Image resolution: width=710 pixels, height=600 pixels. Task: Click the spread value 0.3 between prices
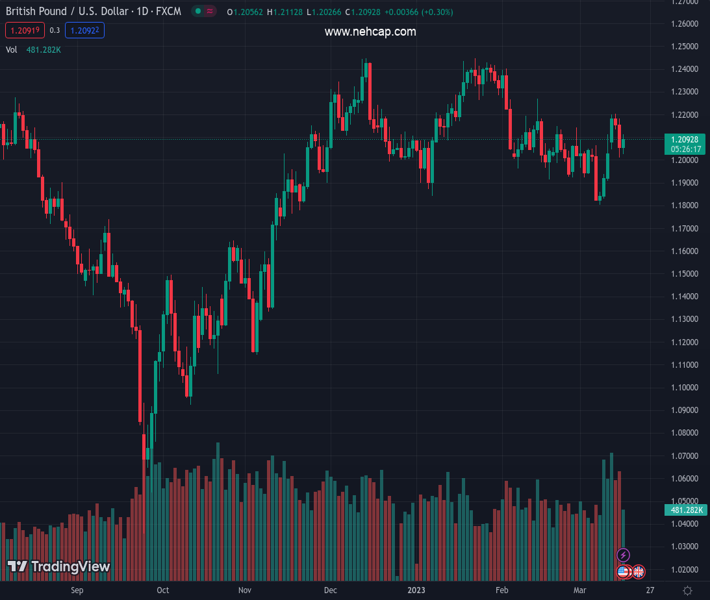55,31
